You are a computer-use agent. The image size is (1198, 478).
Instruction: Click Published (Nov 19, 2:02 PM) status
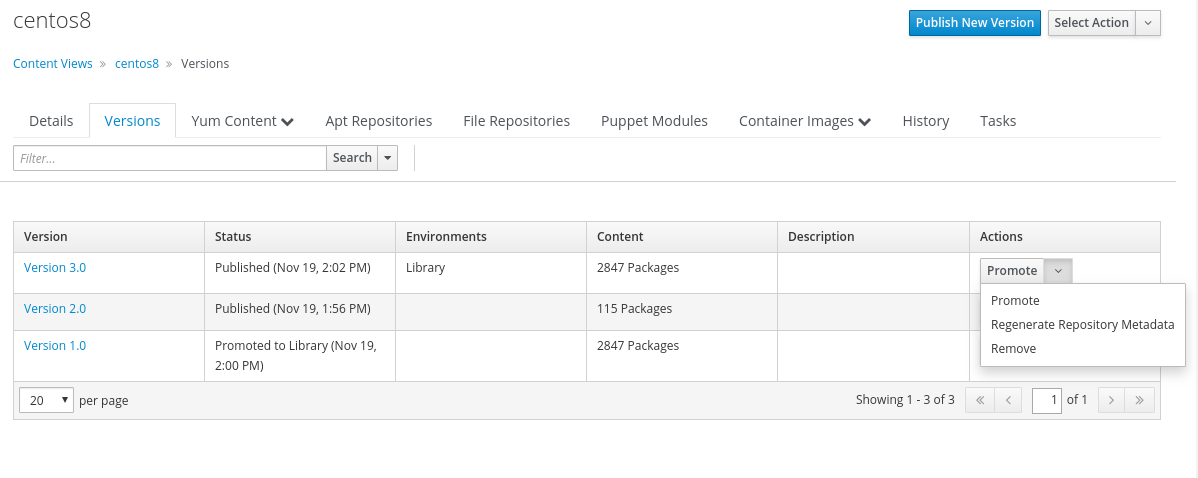[x=293, y=267]
